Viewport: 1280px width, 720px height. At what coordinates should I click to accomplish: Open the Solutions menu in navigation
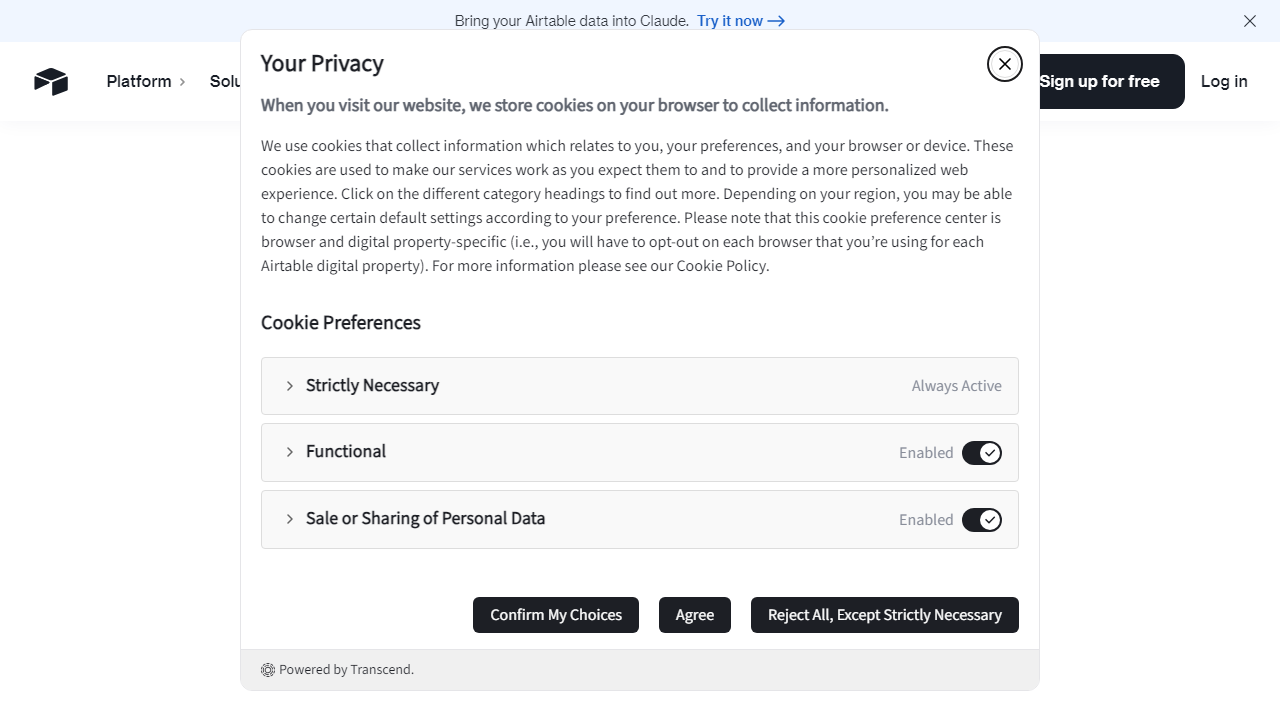point(225,82)
